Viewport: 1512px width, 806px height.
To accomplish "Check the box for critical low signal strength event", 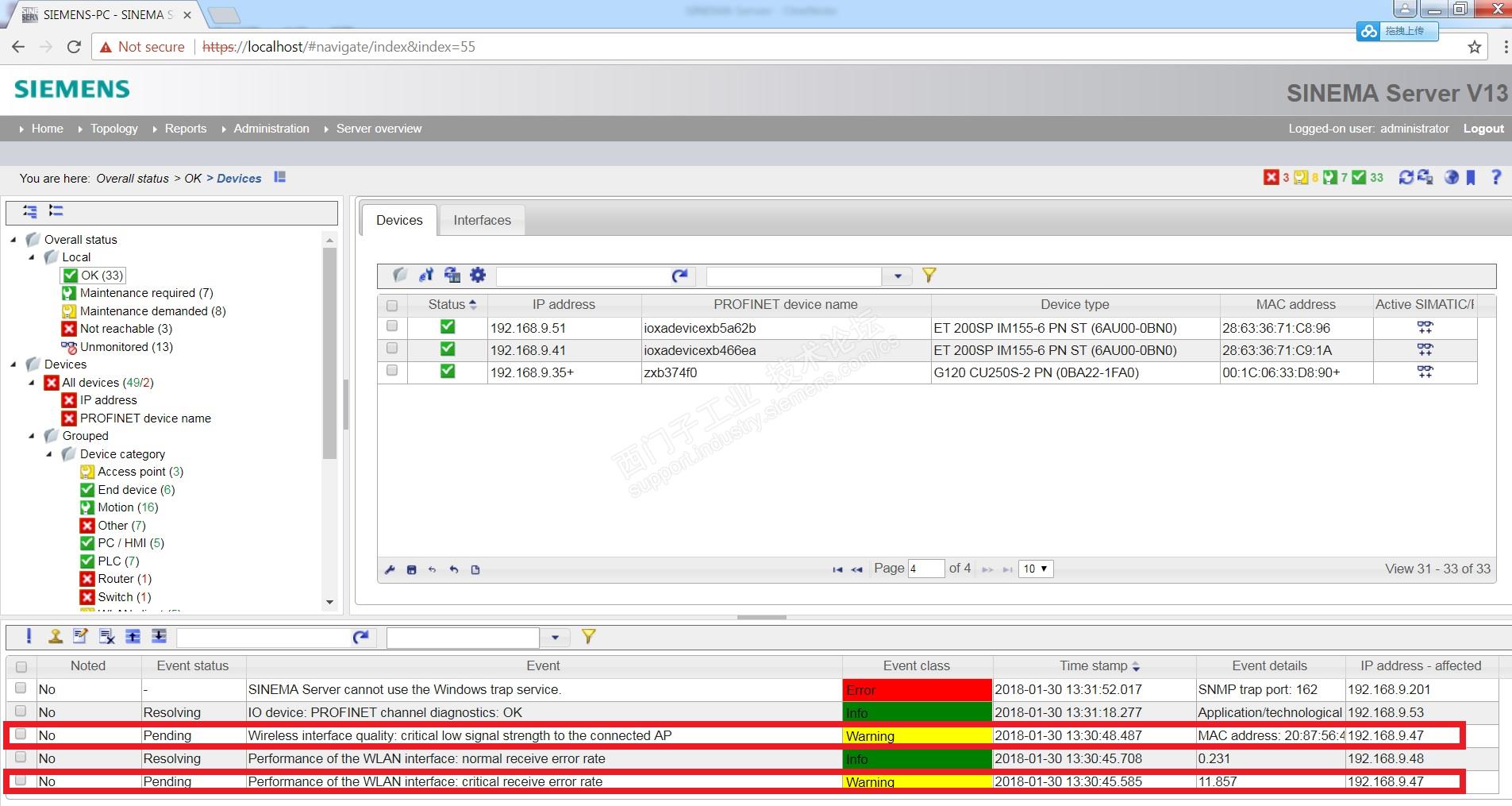I will pyautogui.click(x=21, y=734).
